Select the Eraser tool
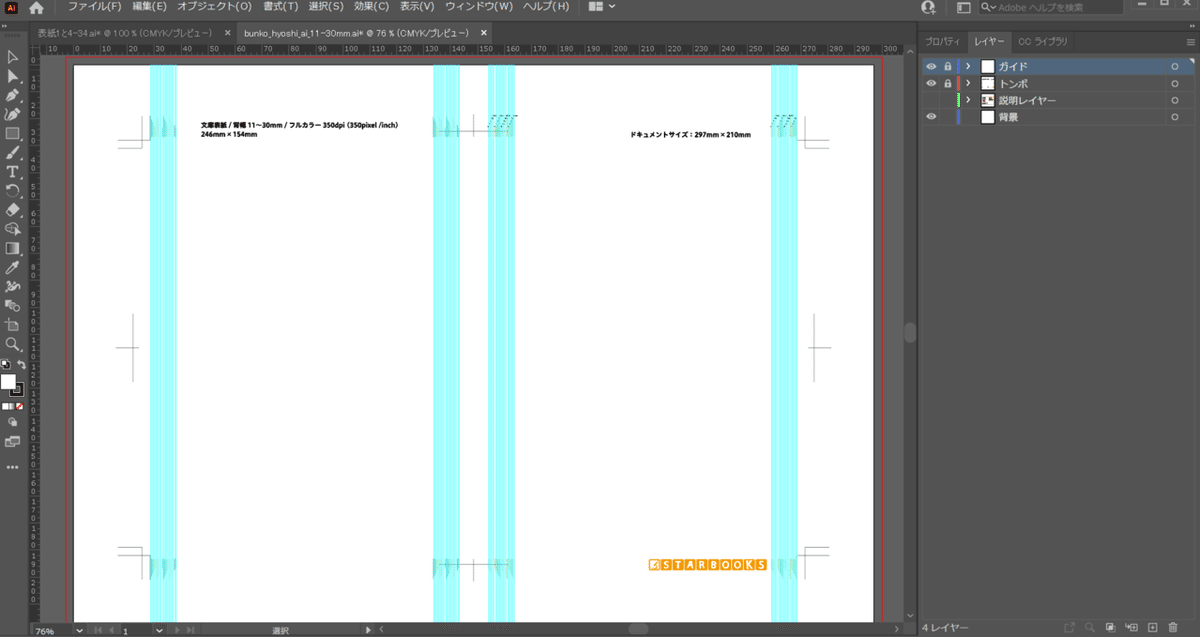This screenshot has height=637, width=1200. coord(12,210)
